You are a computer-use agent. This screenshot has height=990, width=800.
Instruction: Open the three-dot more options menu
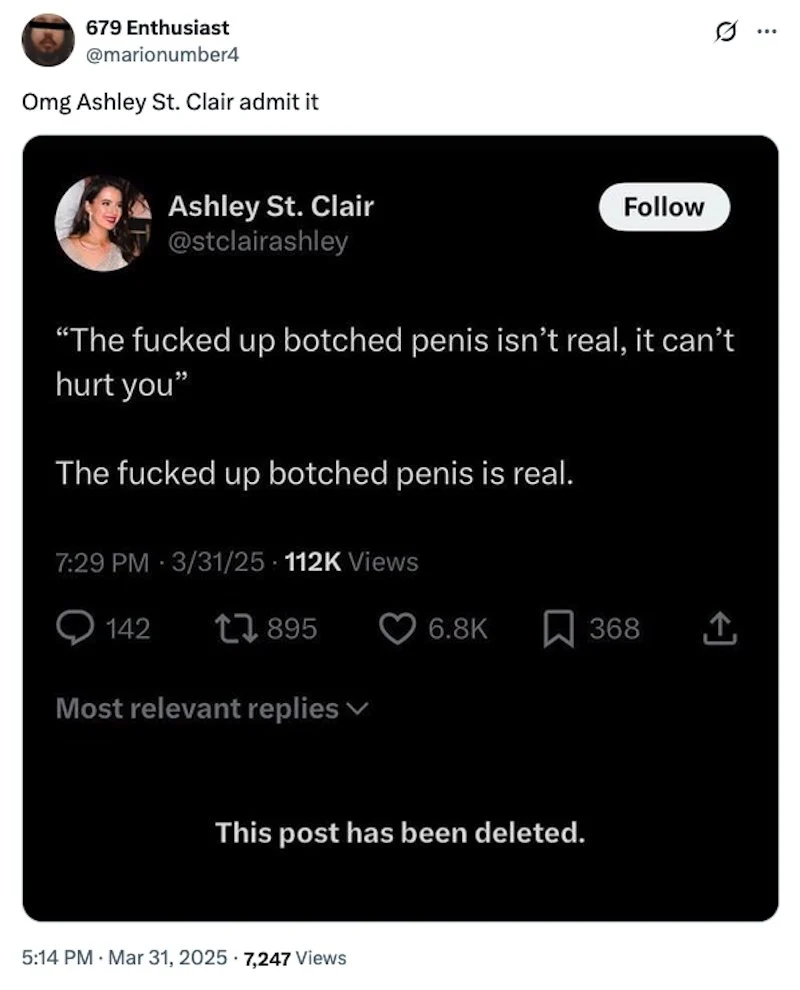[765, 29]
